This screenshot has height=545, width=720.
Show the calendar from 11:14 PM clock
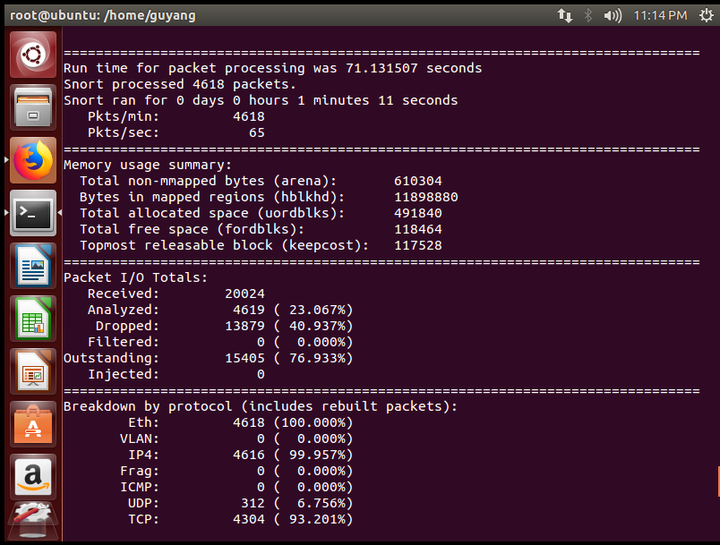(660, 16)
